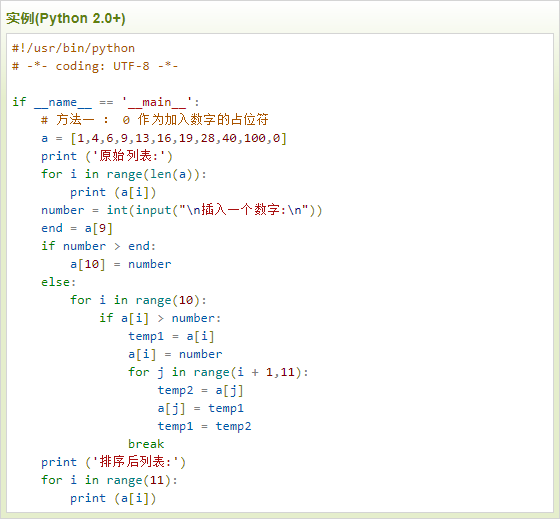Click the if number > end line
Screen dimensions: 560x519
tap(99, 246)
